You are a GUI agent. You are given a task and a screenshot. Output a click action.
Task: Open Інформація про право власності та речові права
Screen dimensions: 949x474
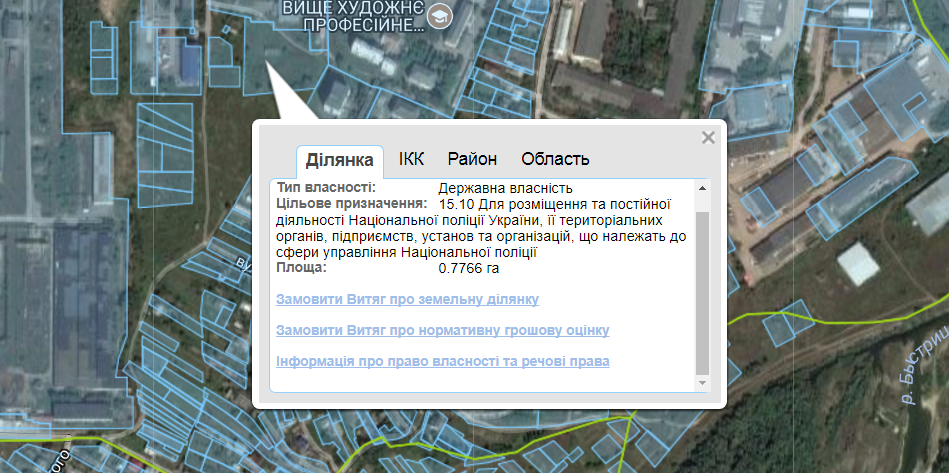click(x=442, y=361)
